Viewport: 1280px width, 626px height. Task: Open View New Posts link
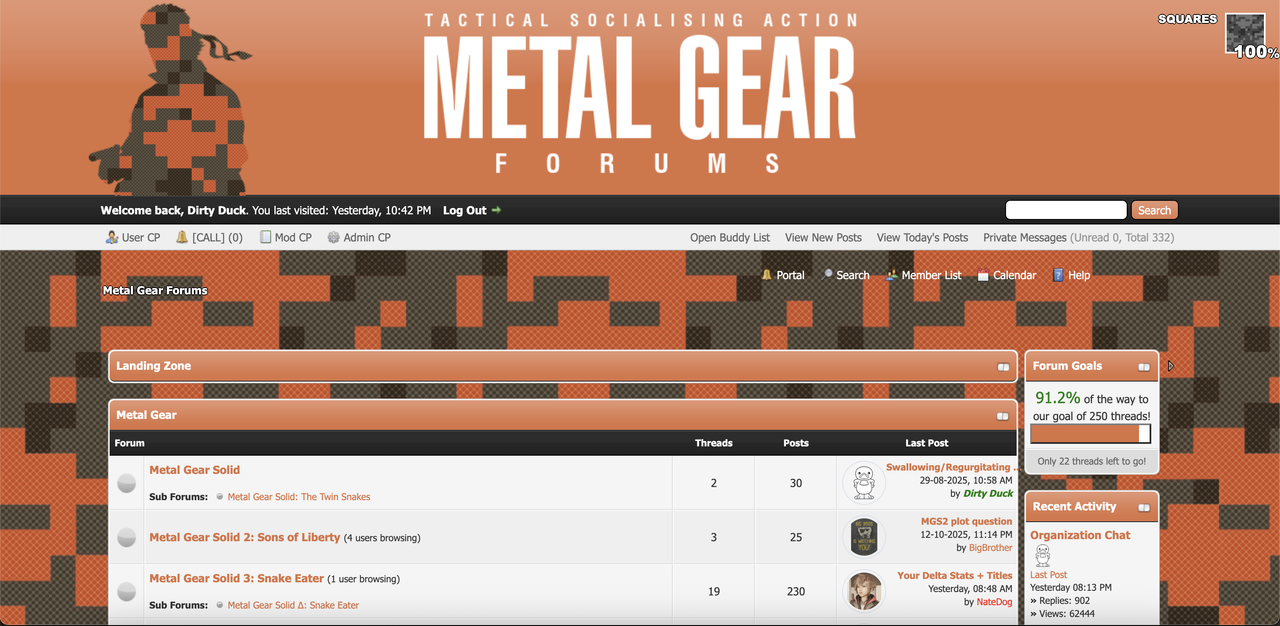coord(823,238)
